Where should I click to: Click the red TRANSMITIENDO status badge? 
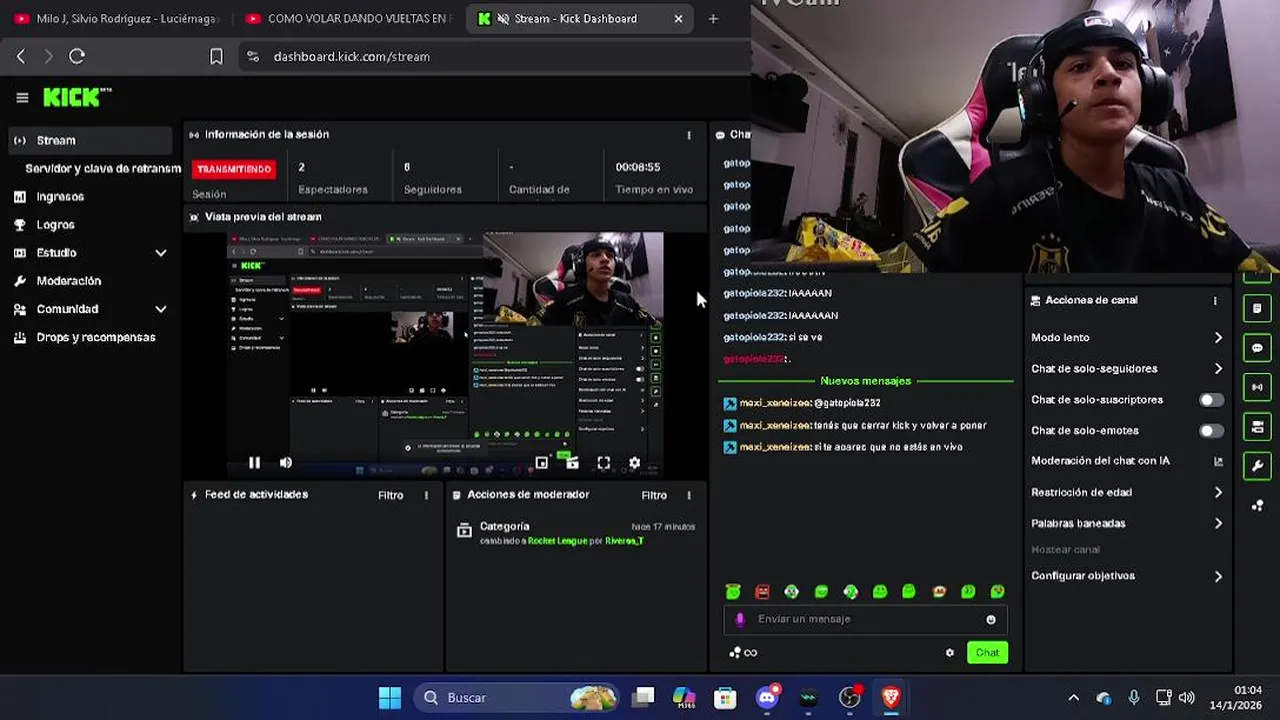point(234,169)
